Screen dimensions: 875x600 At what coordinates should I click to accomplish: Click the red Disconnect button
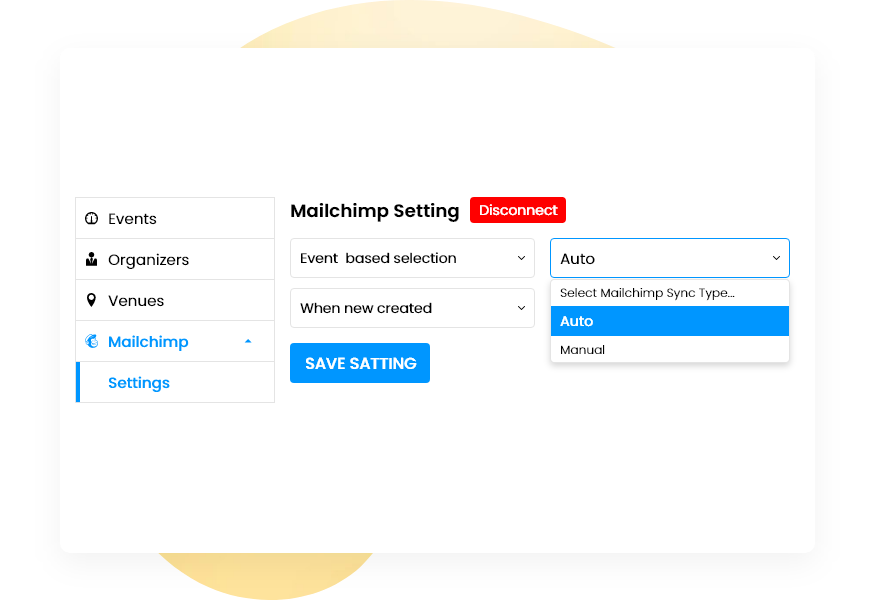(517, 210)
